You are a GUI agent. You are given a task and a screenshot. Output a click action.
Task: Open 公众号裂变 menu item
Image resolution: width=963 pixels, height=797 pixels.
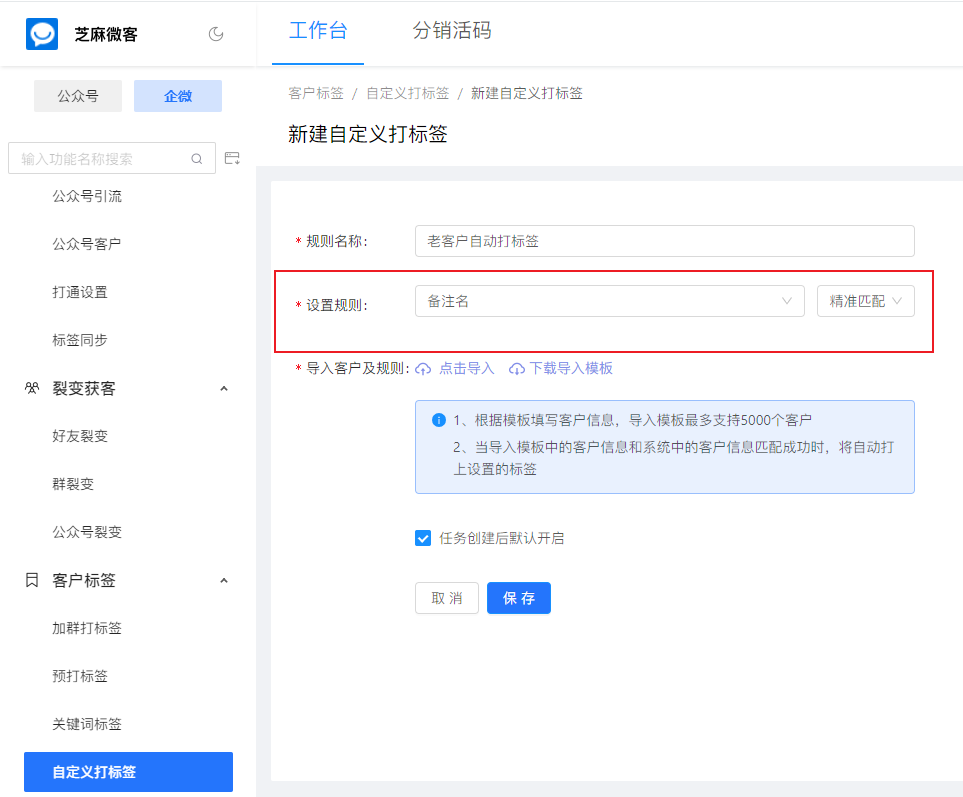coord(87,532)
